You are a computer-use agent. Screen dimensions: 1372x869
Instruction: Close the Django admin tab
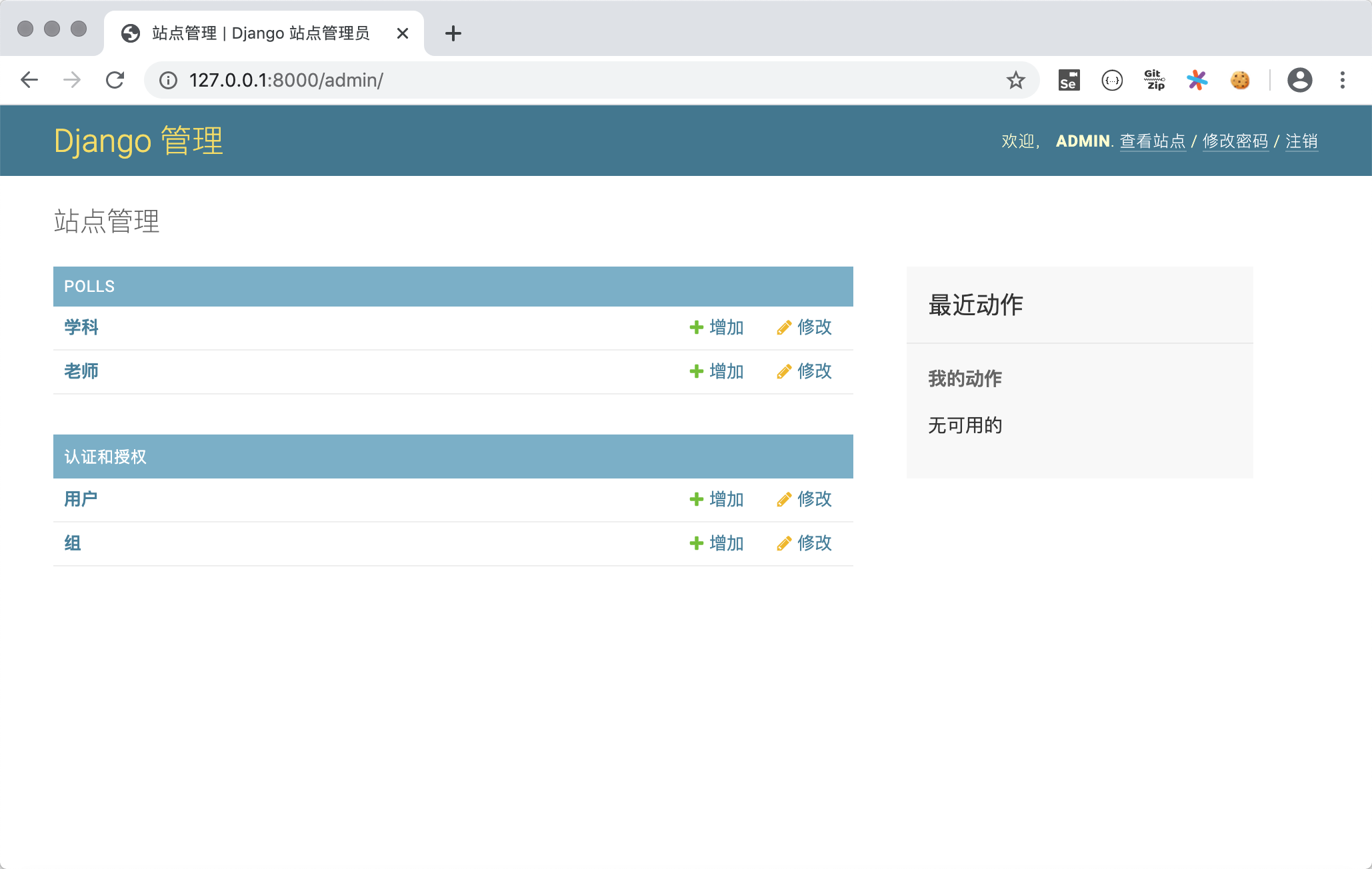click(x=402, y=33)
